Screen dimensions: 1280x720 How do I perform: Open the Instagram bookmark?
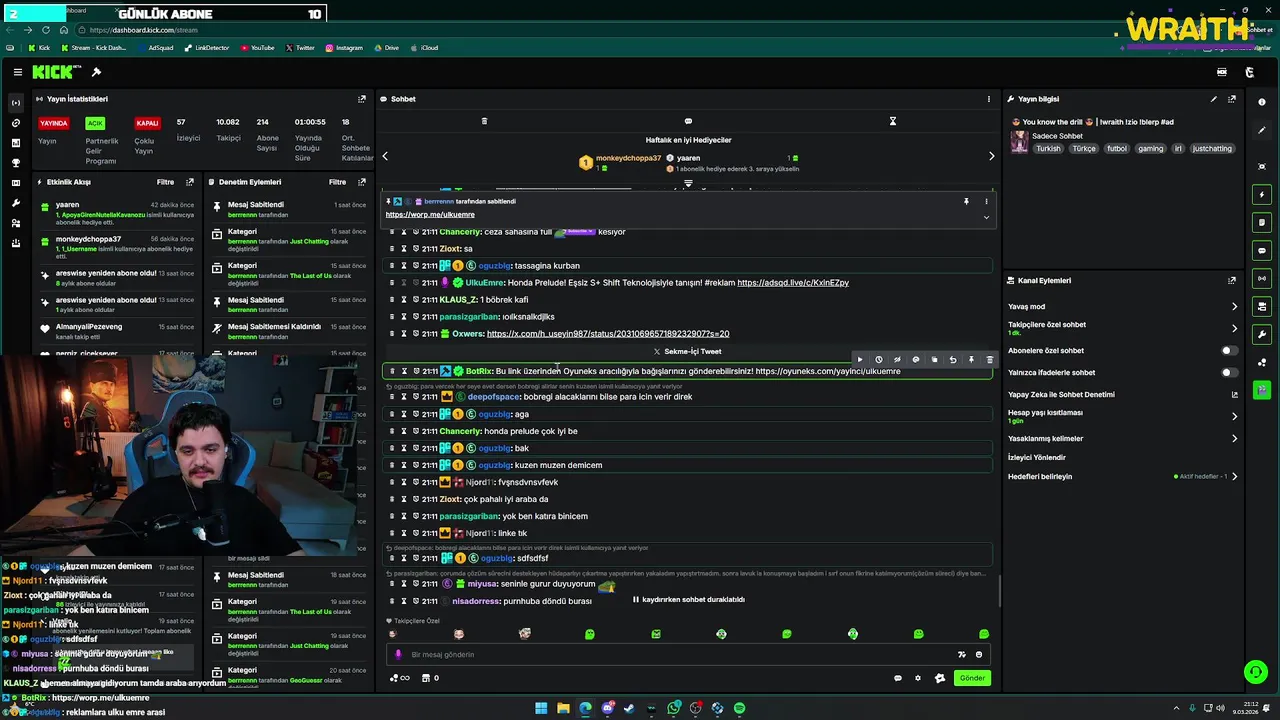tap(344, 48)
